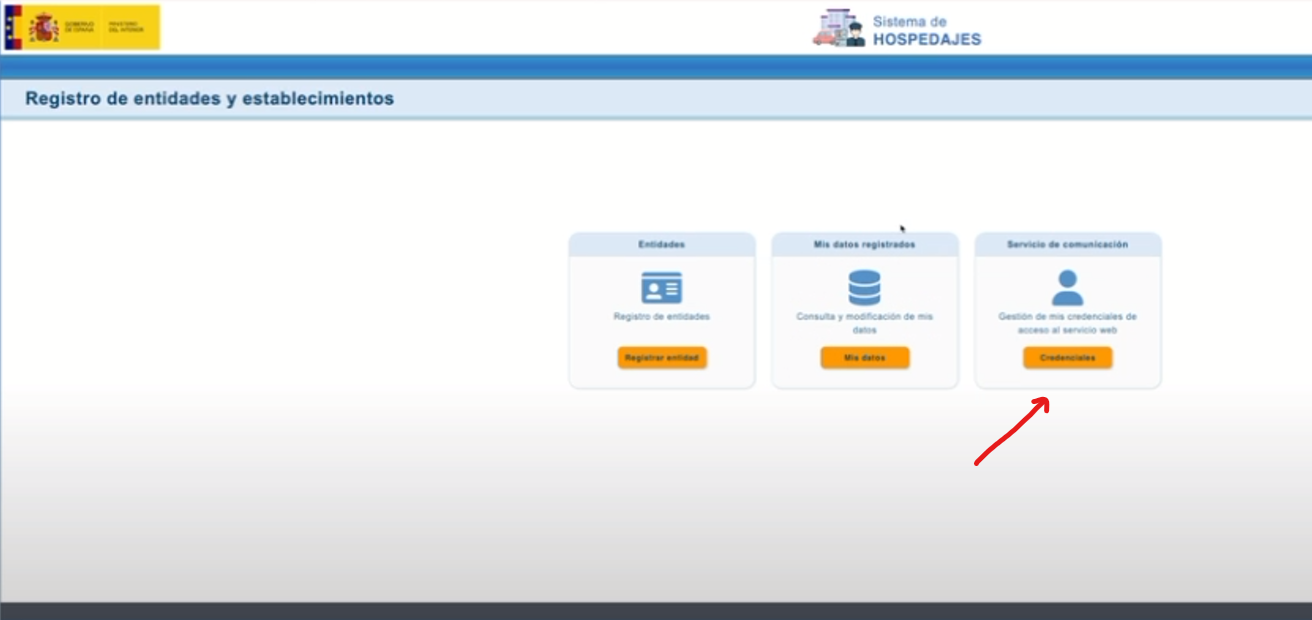This screenshot has width=1312, height=620.
Task: Click the Registro de entidades y establecimientos heading
Action: coord(209,99)
